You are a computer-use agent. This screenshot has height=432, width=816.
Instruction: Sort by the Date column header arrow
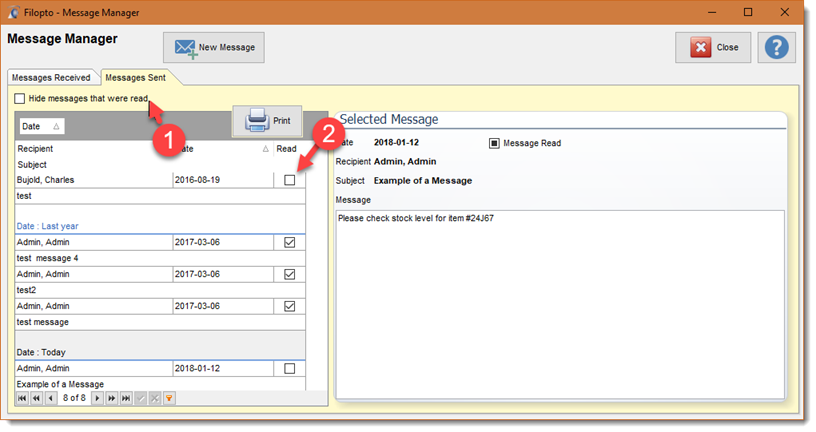pos(266,149)
